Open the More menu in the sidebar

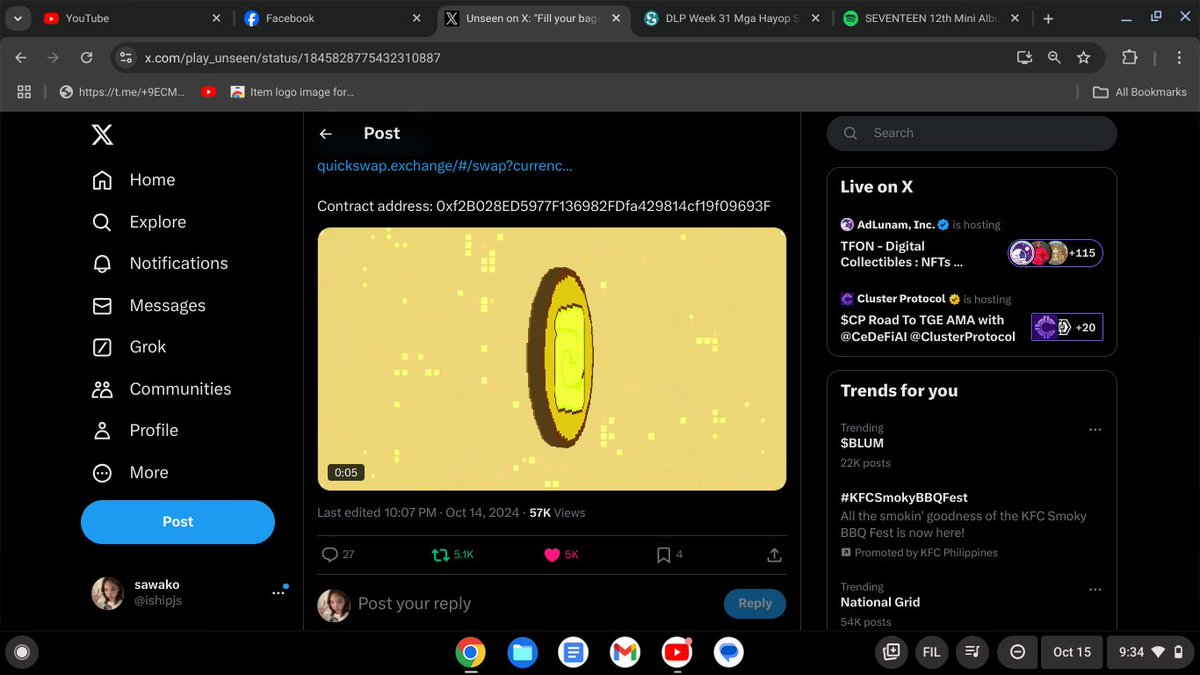click(130, 472)
